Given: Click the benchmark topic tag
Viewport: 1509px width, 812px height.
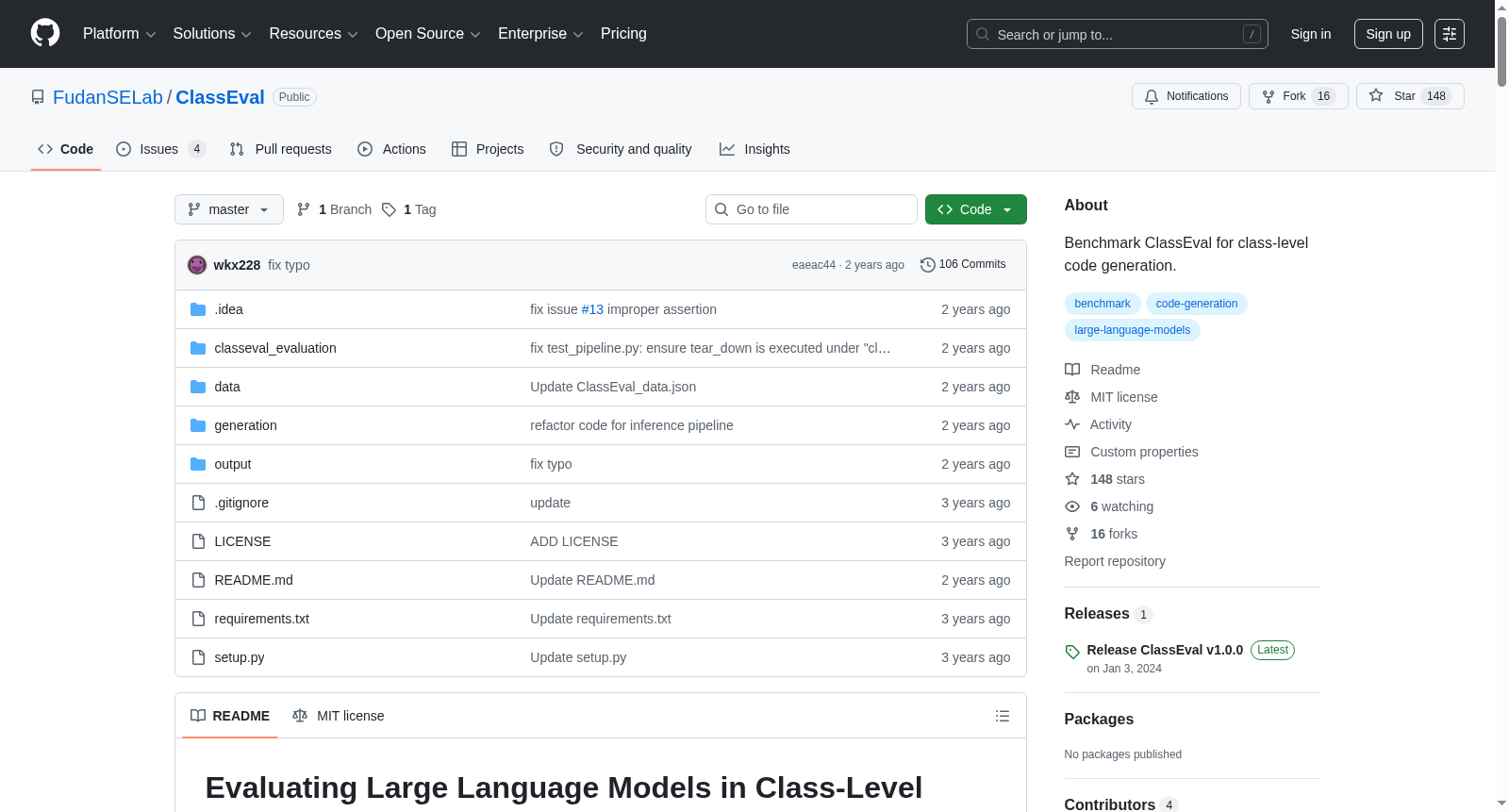Looking at the screenshot, I should point(1103,304).
